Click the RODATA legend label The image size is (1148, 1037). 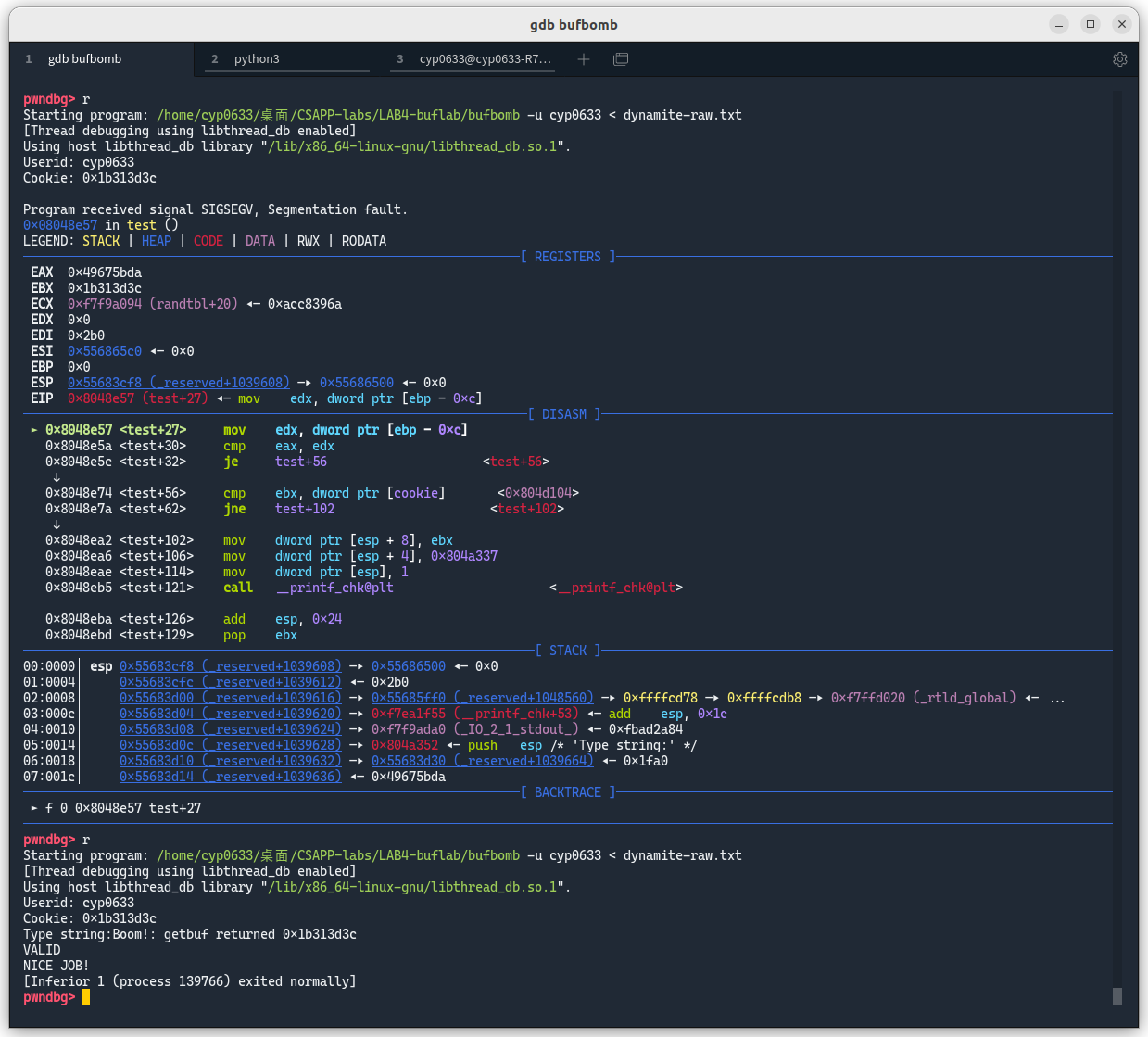pos(364,241)
